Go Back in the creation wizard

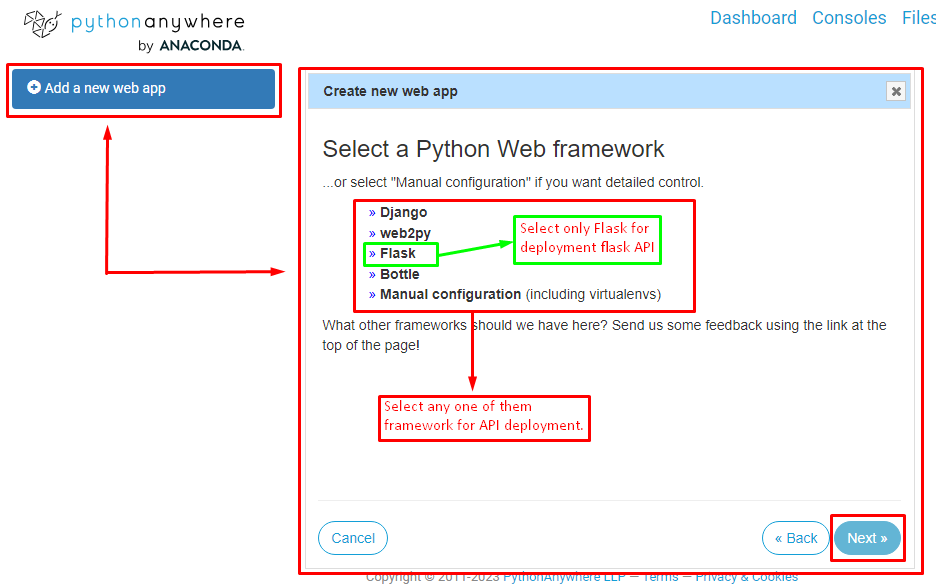tap(795, 537)
